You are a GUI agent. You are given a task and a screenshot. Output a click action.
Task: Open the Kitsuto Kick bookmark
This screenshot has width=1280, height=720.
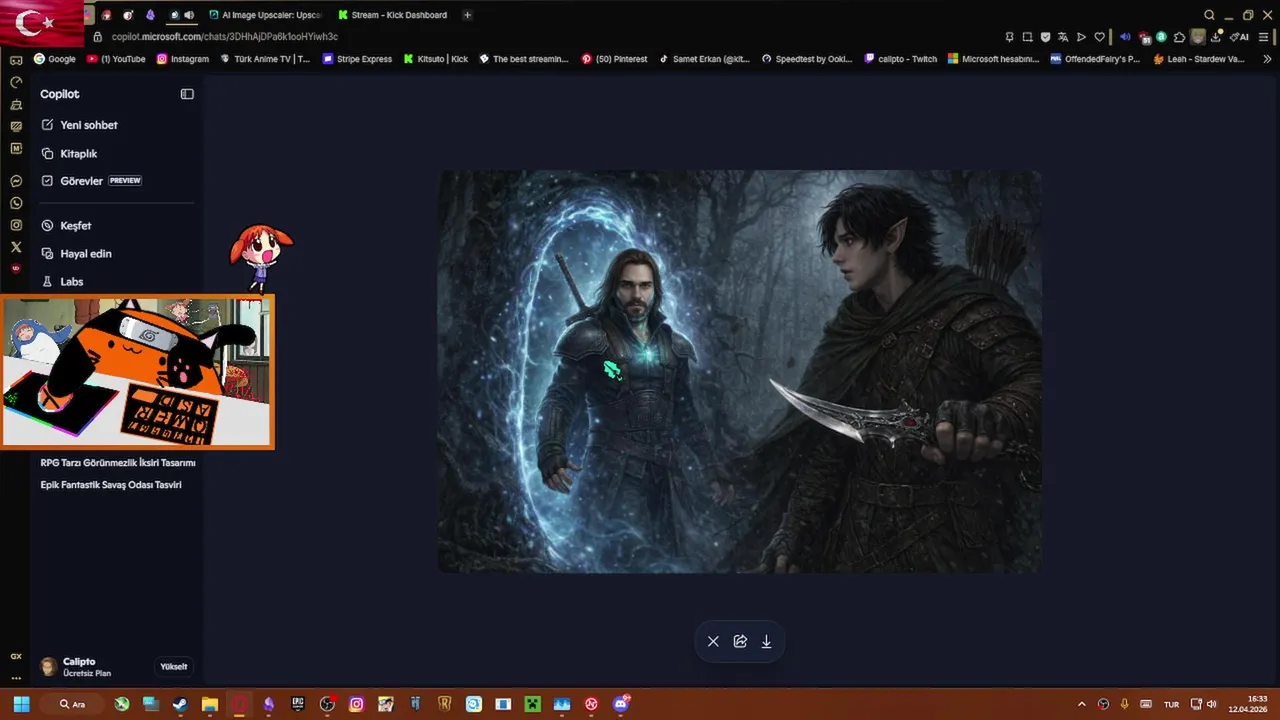tap(436, 59)
